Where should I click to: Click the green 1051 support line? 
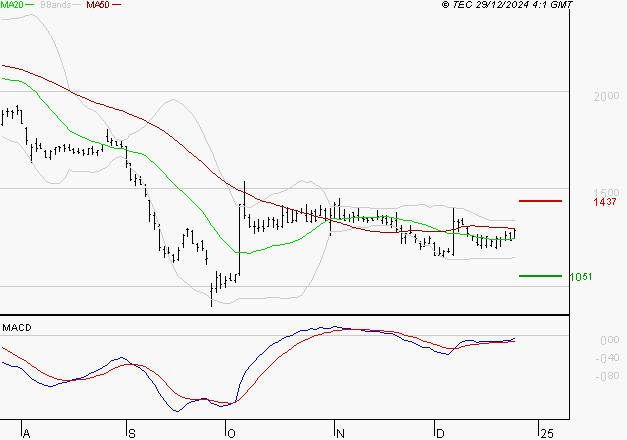tap(540, 276)
